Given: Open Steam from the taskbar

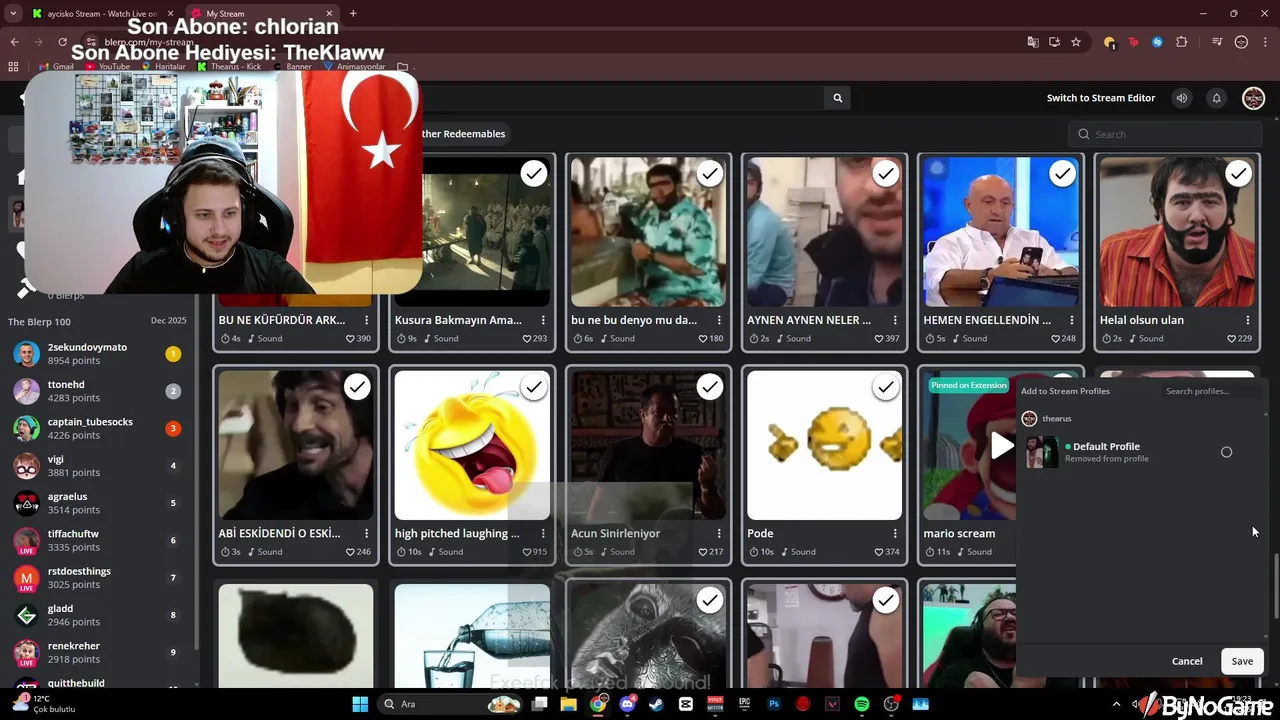Looking at the screenshot, I should [x=656, y=704].
